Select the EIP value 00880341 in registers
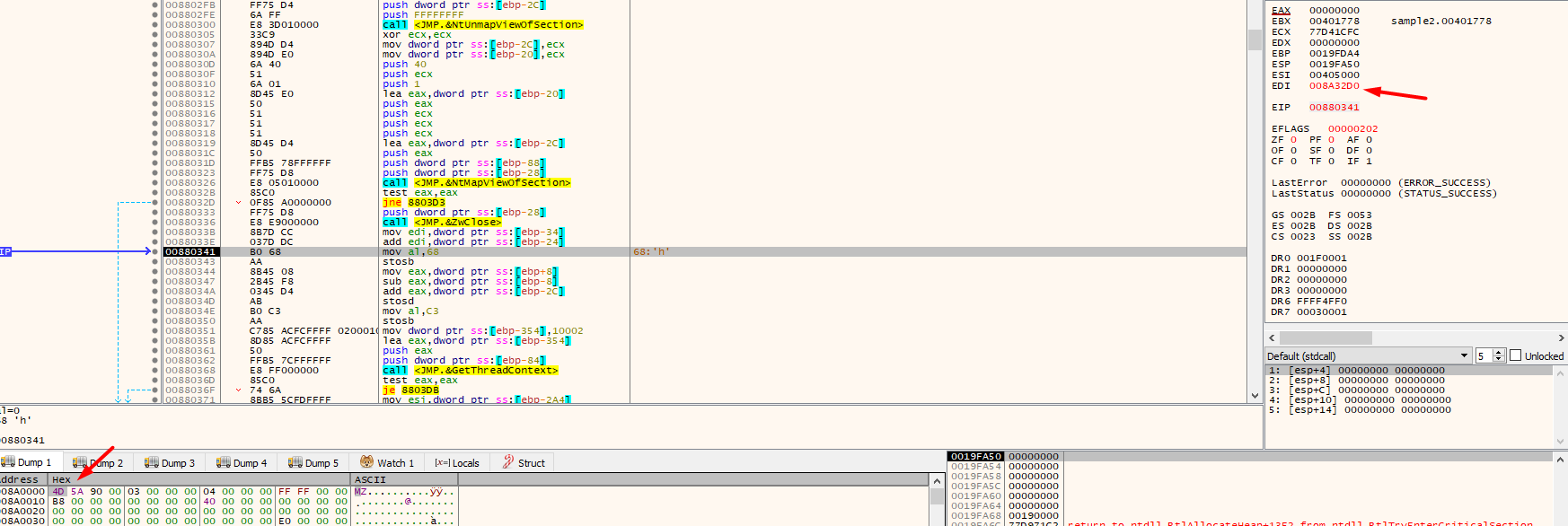Image resolution: width=1568 pixels, height=526 pixels. pyautogui.click(x=1334, y=107)
